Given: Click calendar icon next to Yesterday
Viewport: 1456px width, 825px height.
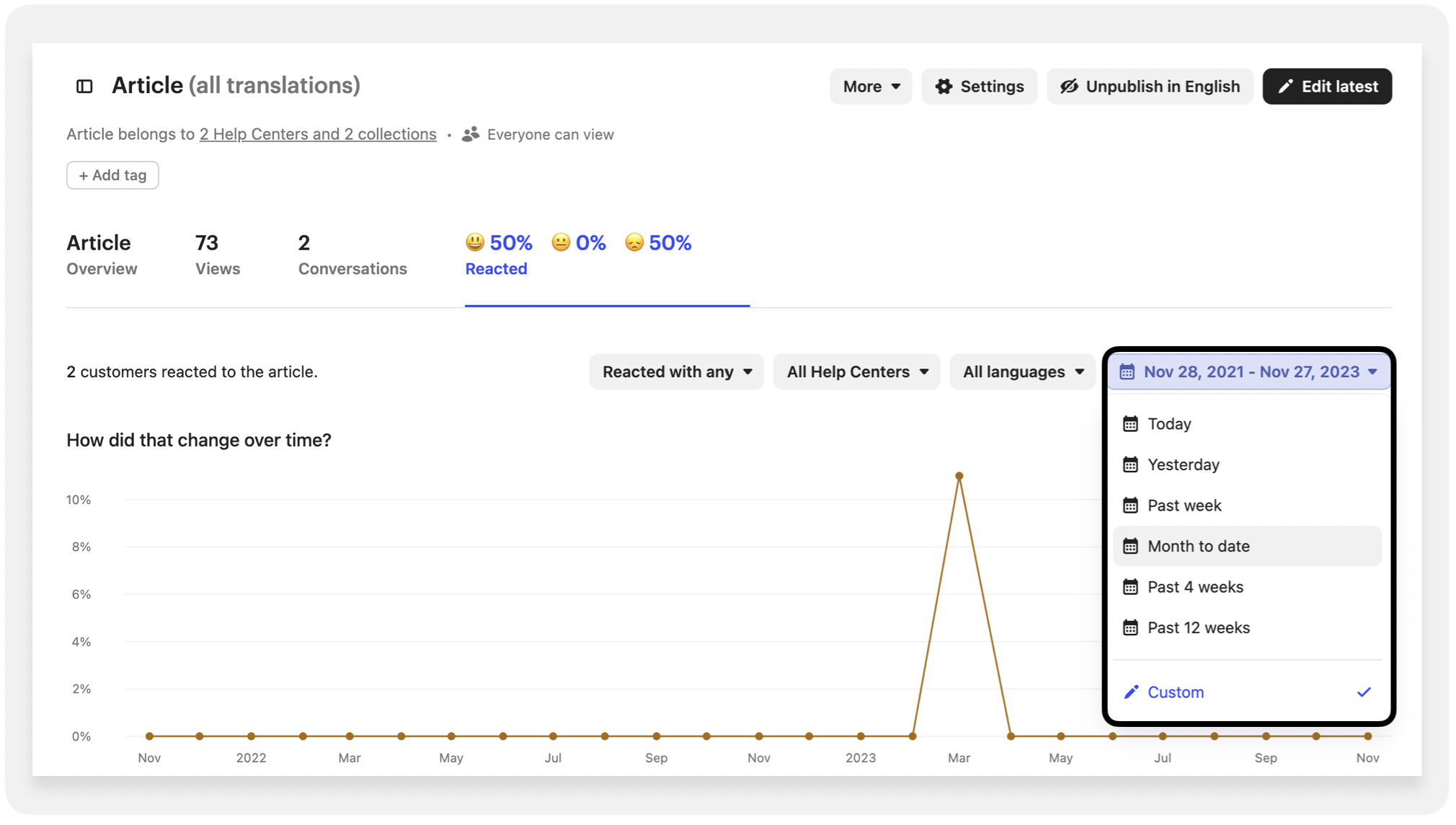Looking at the screenshot, I should point(1130,465).
